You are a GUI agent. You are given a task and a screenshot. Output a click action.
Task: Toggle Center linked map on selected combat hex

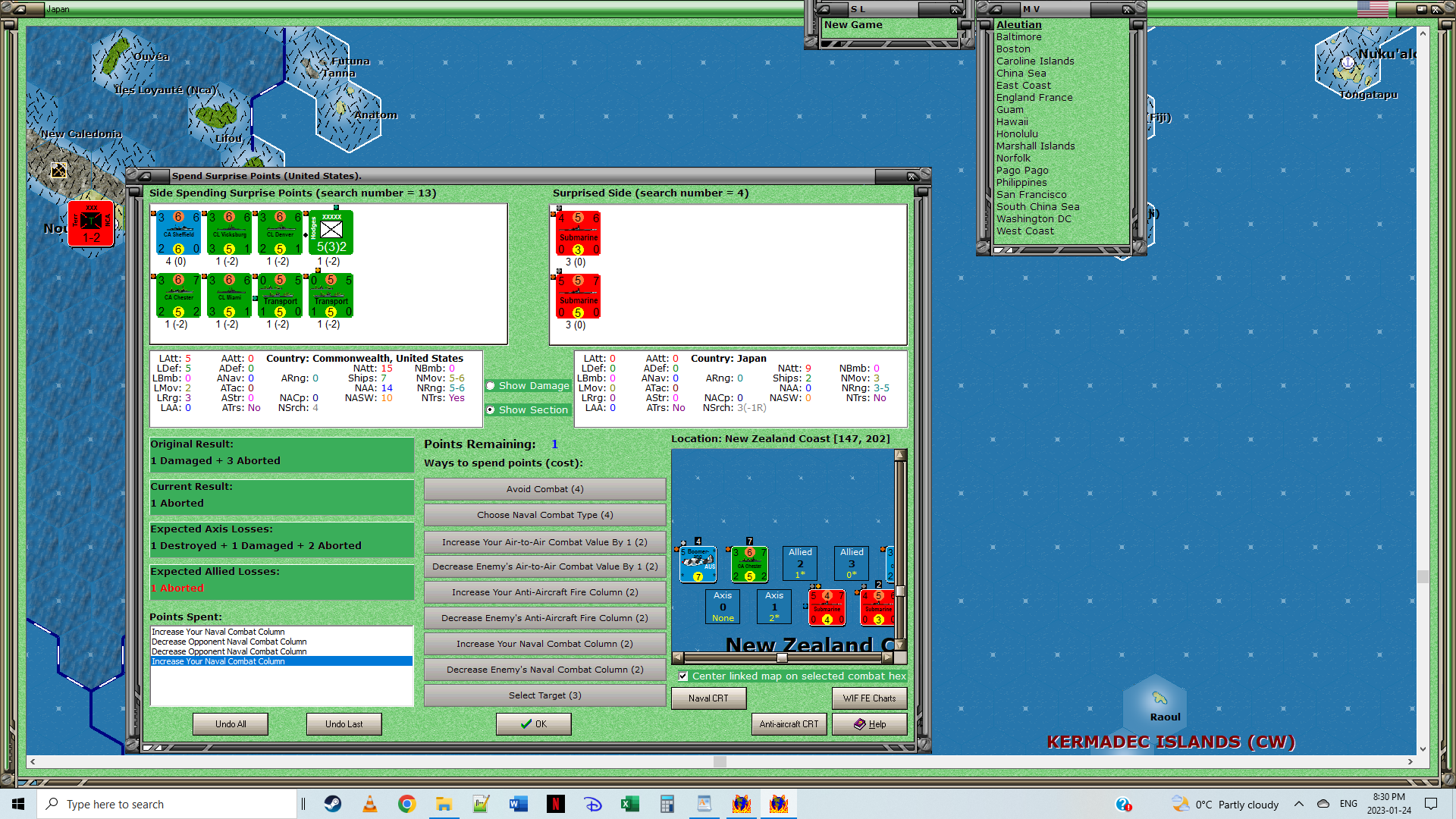click(683, 676)
